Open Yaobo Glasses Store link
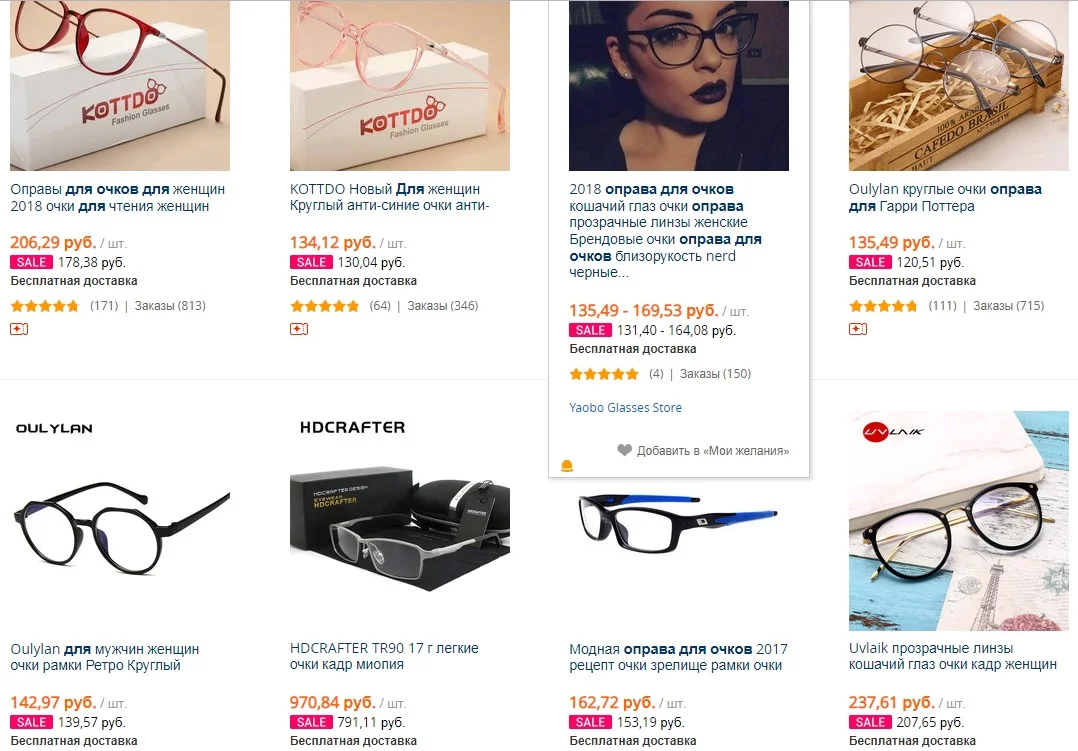This screenshot has height=751, width=1078. [x=625, y=407]
